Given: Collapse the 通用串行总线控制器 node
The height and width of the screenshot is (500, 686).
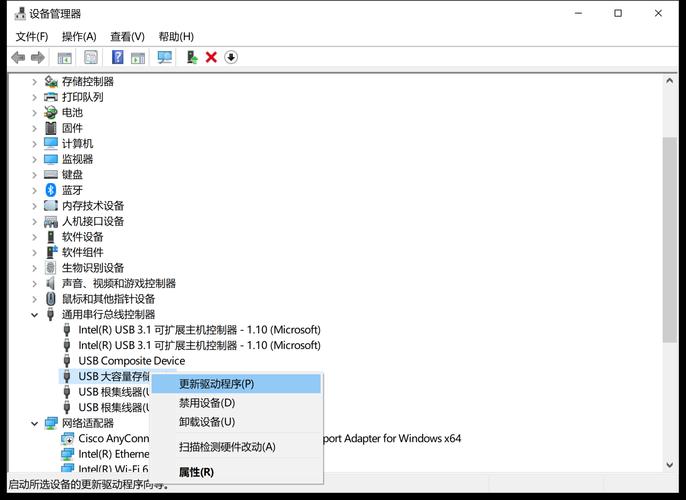Looking at the screenshot, I should [34, 315].
